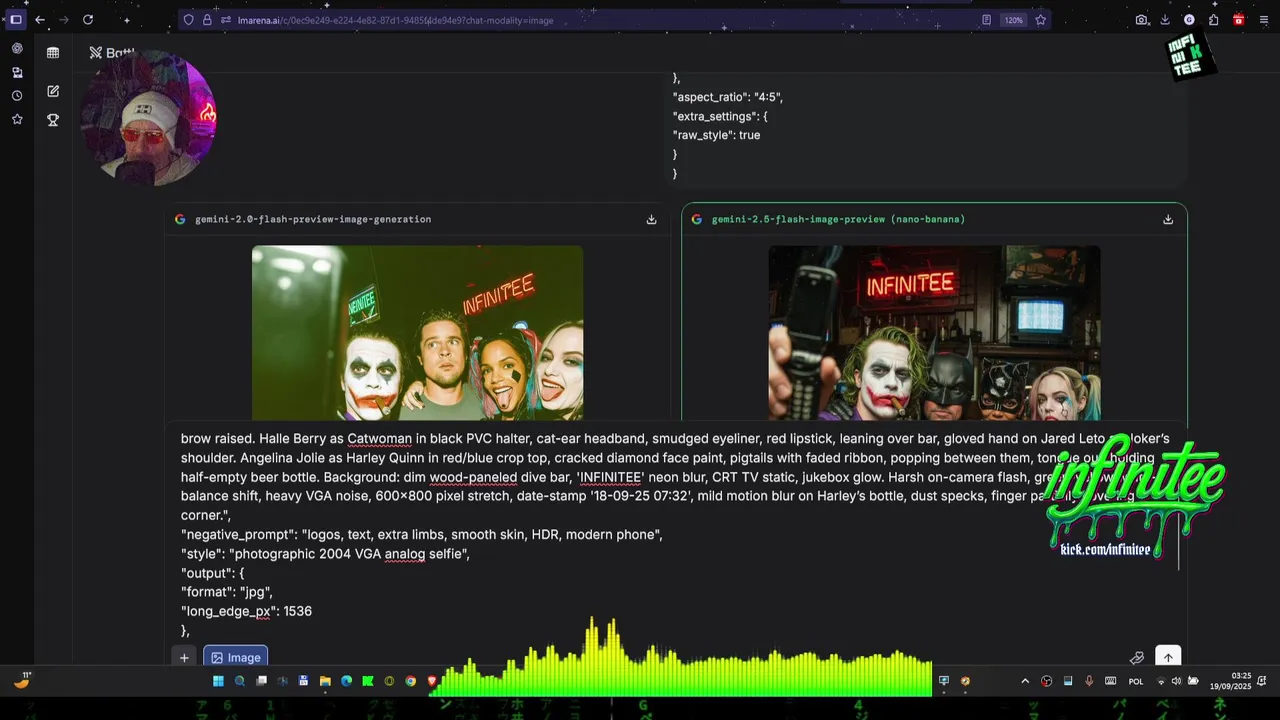
Task: Show hidden system tray icons
Action: click(x=1025, y=681)
